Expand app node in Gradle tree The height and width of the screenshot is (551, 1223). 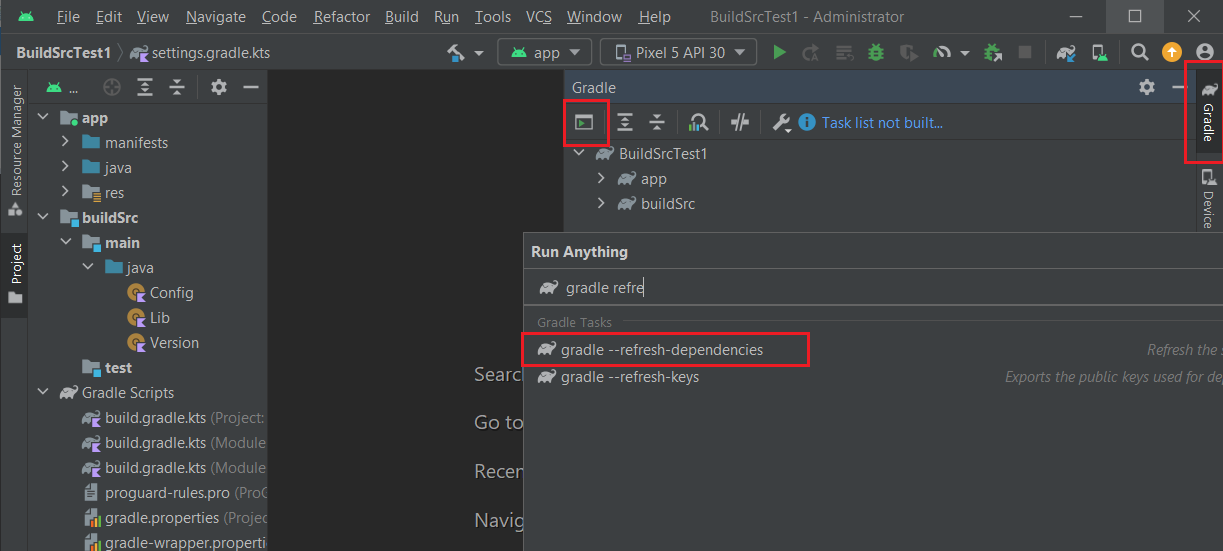pyautogui.click(x=601, y=178)
